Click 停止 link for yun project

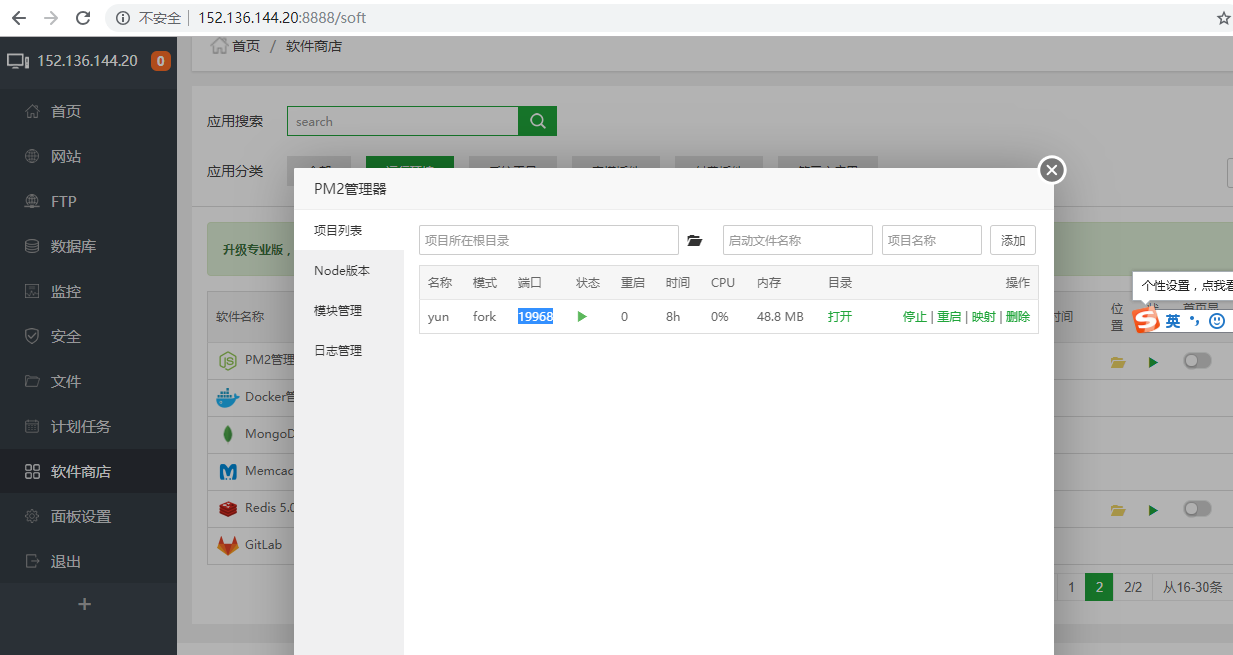pos(914,317)
